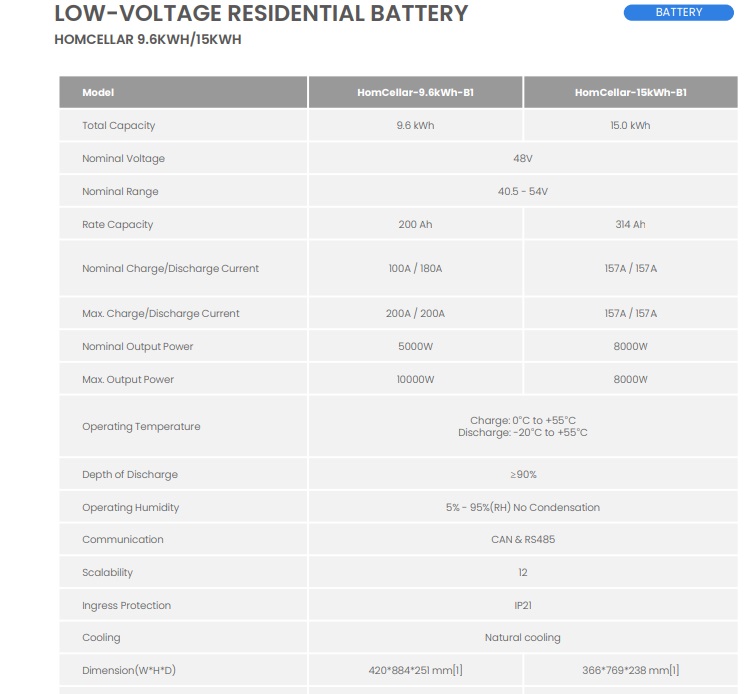Click the blue BATTERY badge

coord(678,12)
